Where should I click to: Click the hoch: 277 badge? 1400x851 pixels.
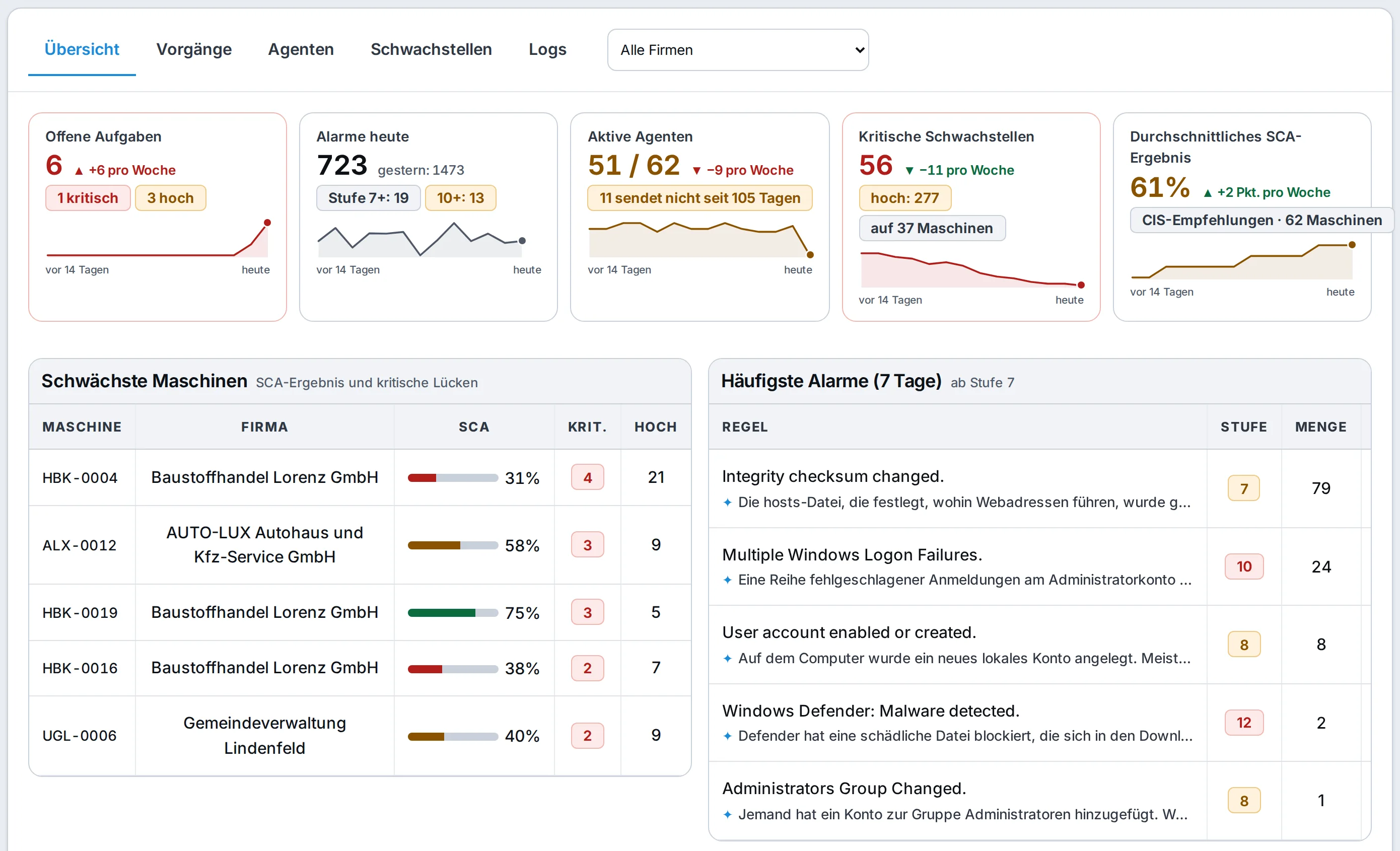point(904,198)
